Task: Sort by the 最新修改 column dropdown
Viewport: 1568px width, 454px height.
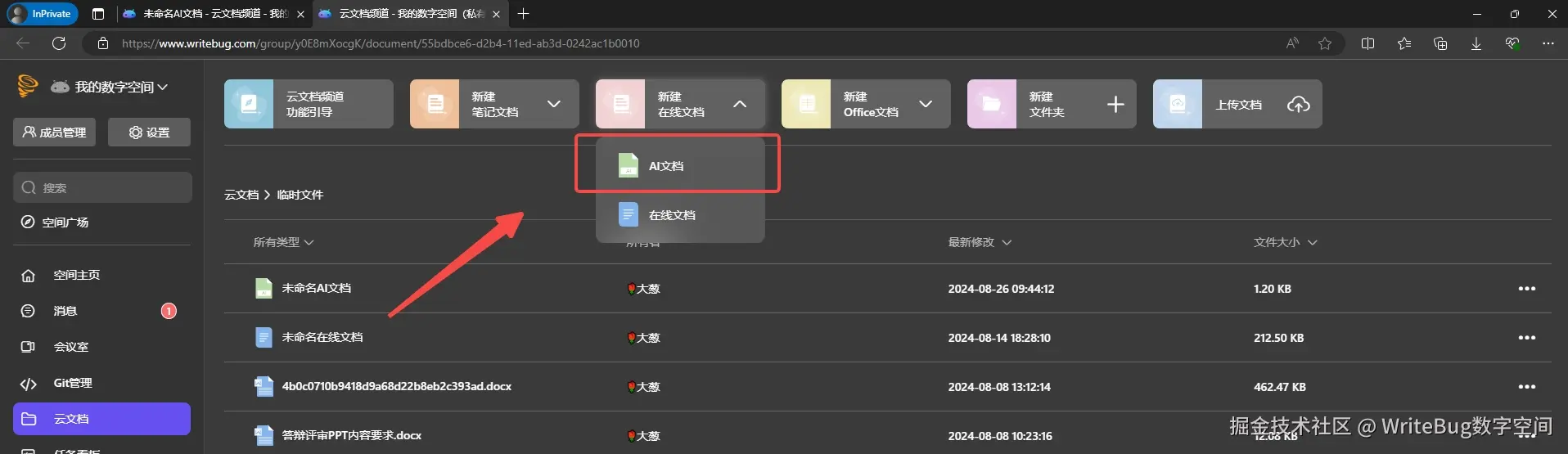Action: pos(980,242)
